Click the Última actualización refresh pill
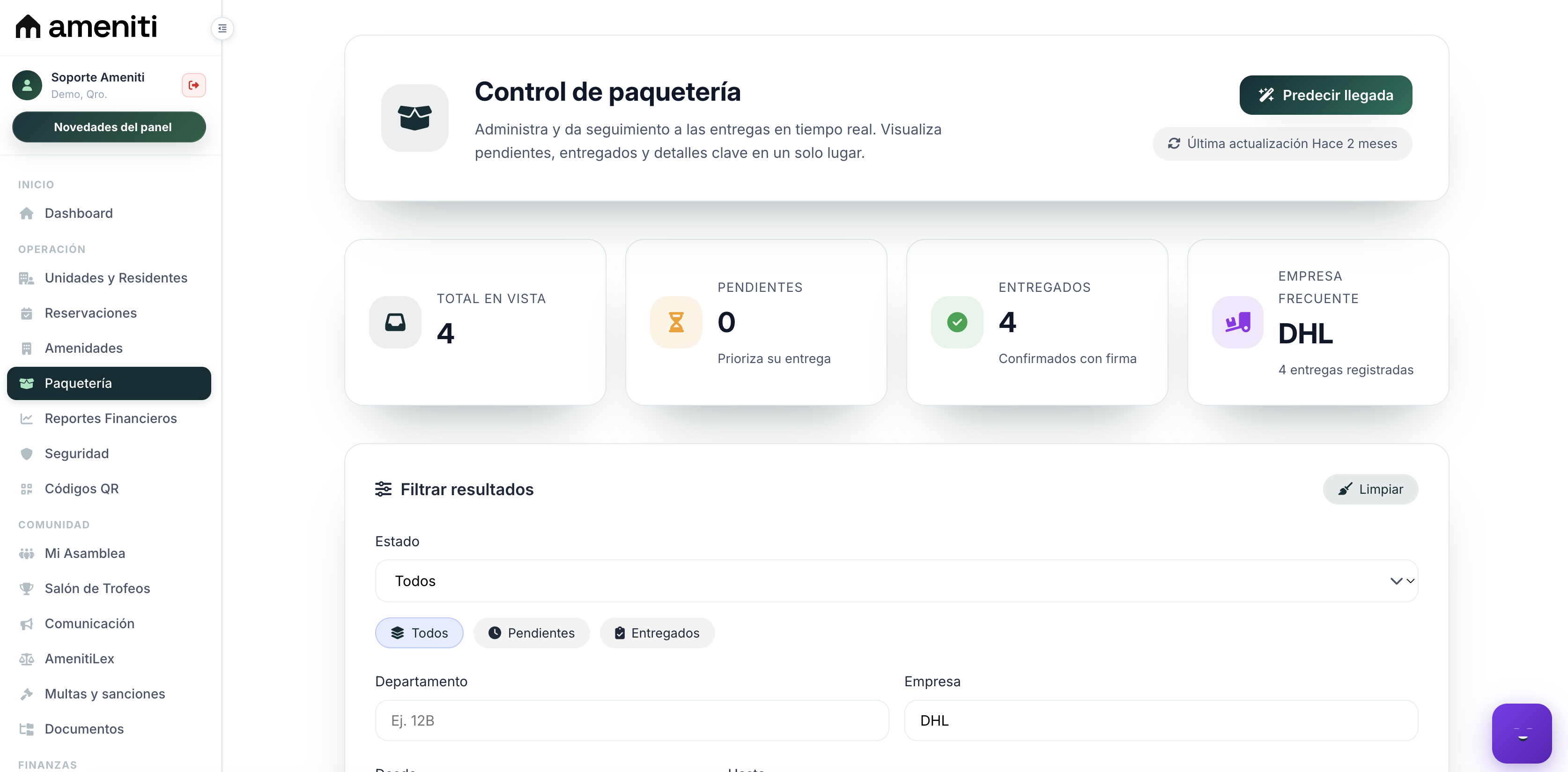The image size is (1568, 772). click(x=1281, y=144)
